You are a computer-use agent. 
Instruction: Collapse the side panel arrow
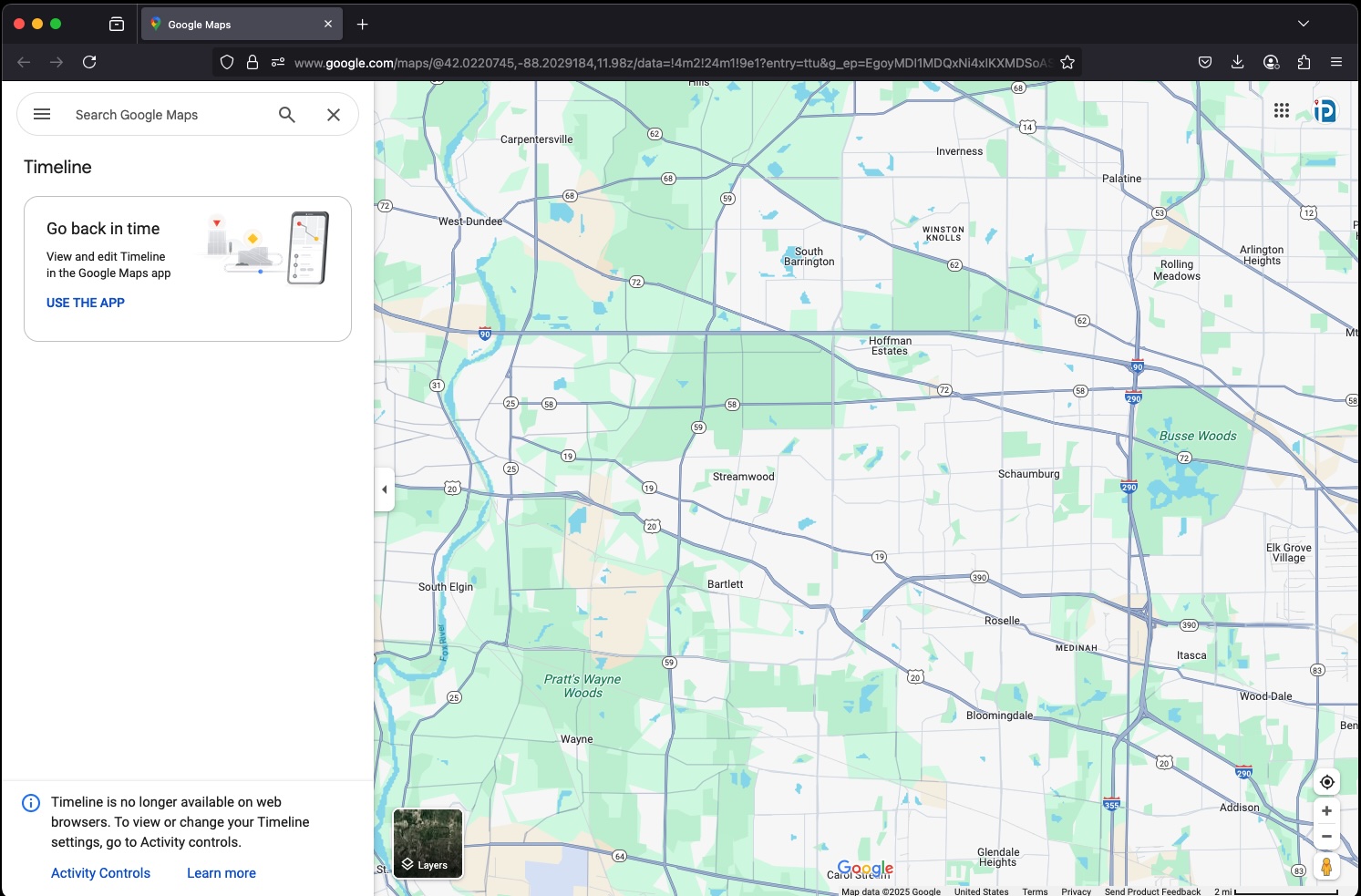point(385,489)
